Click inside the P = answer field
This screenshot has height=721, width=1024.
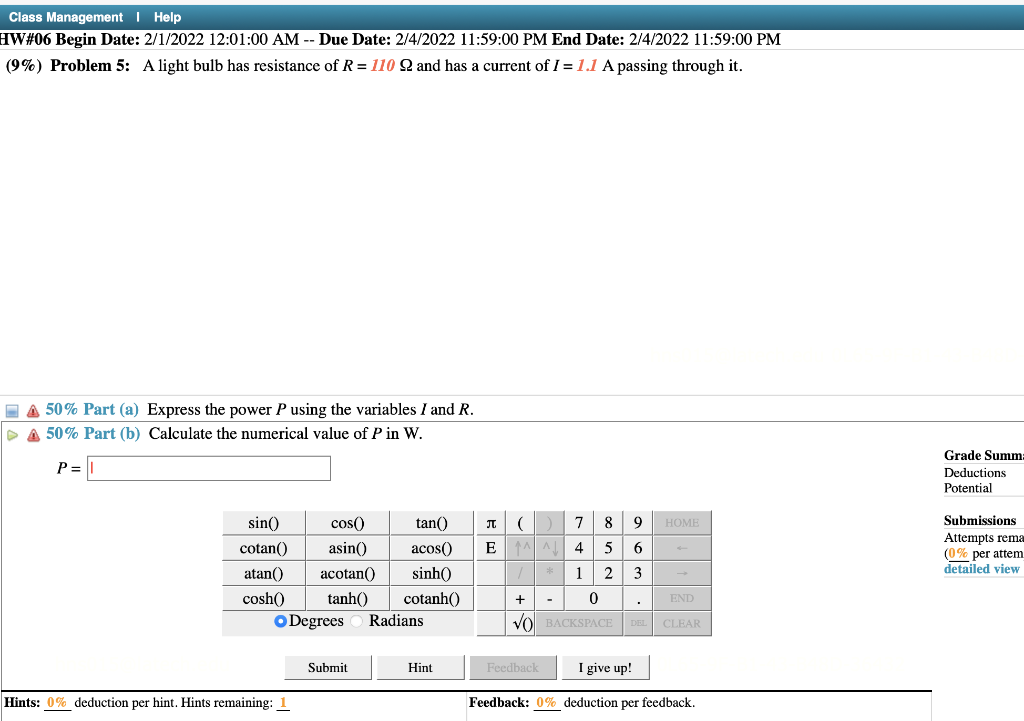[208, 467]
